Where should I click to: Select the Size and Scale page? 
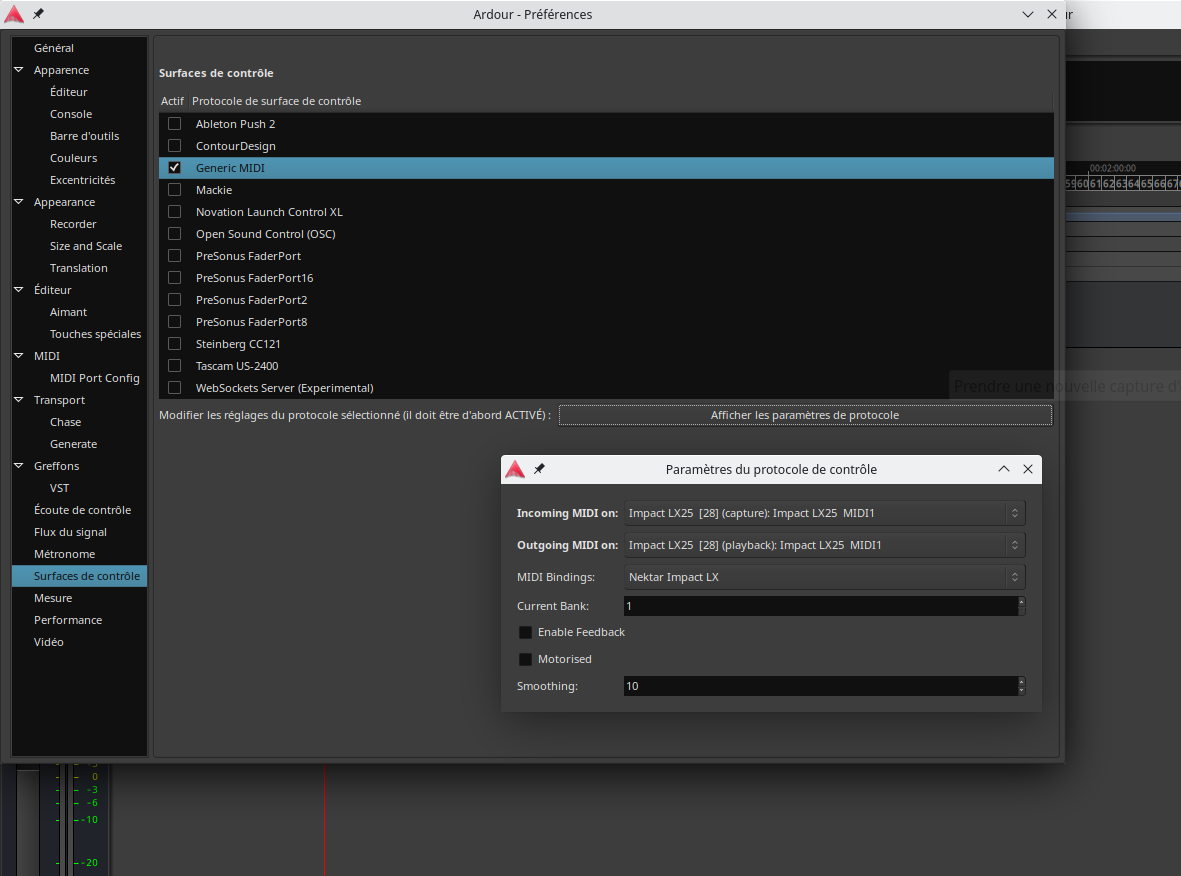(85, 246)
